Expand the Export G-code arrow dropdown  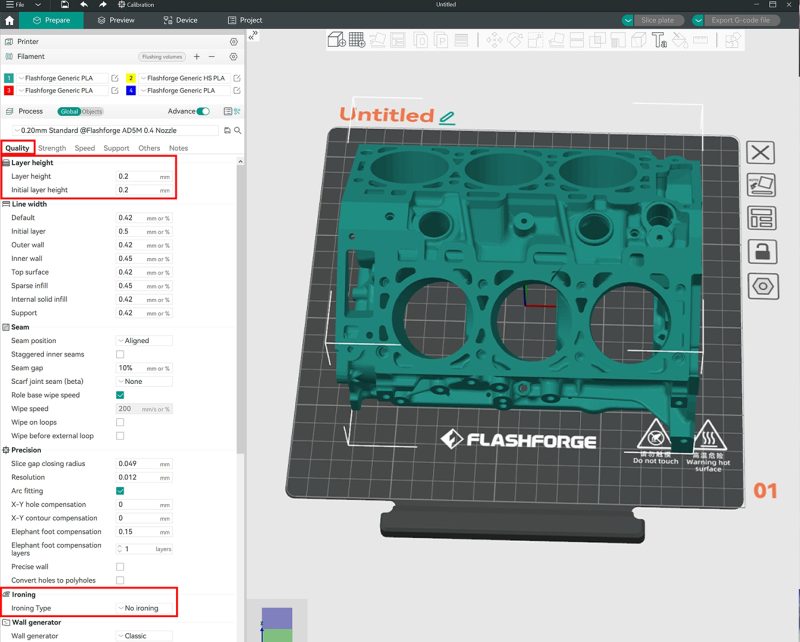pos(698,20)
